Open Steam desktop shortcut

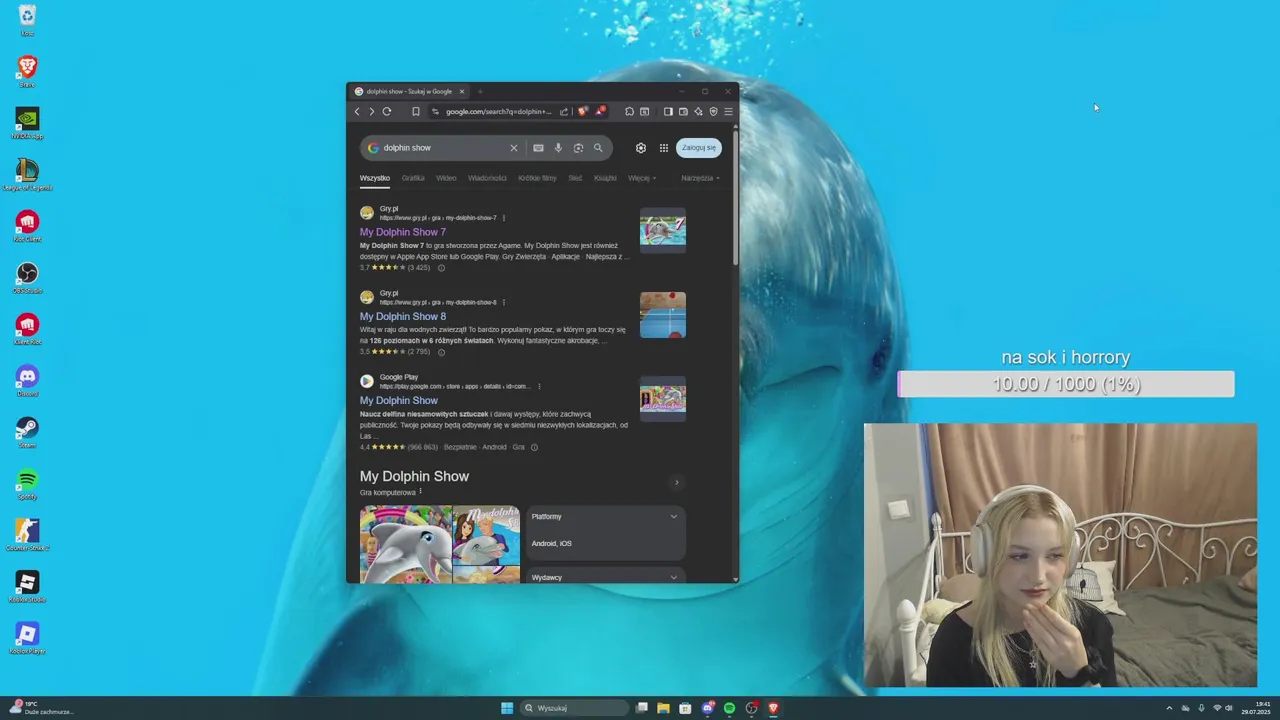coord(27,432)
